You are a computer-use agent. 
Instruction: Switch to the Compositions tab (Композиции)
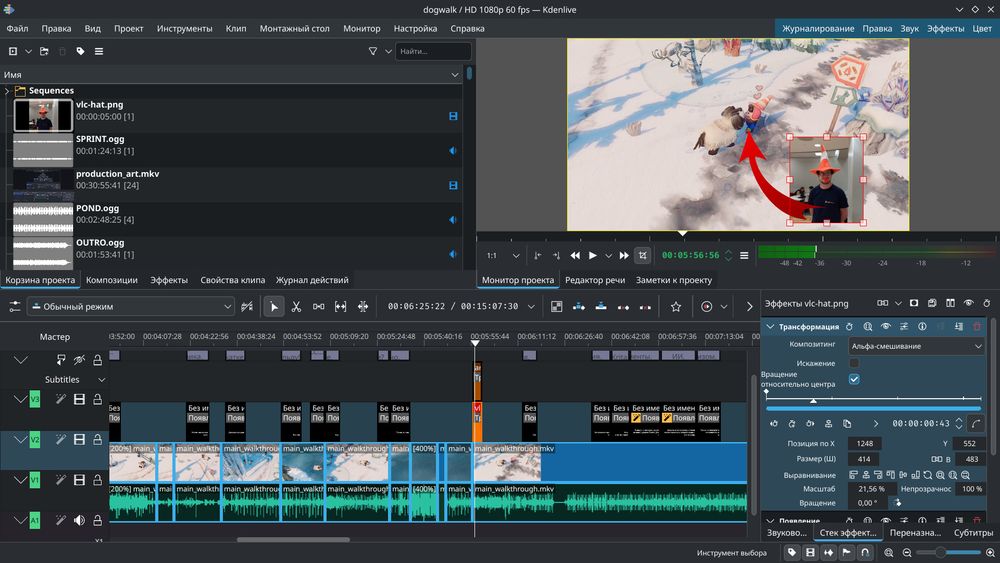tap(112, 280)
